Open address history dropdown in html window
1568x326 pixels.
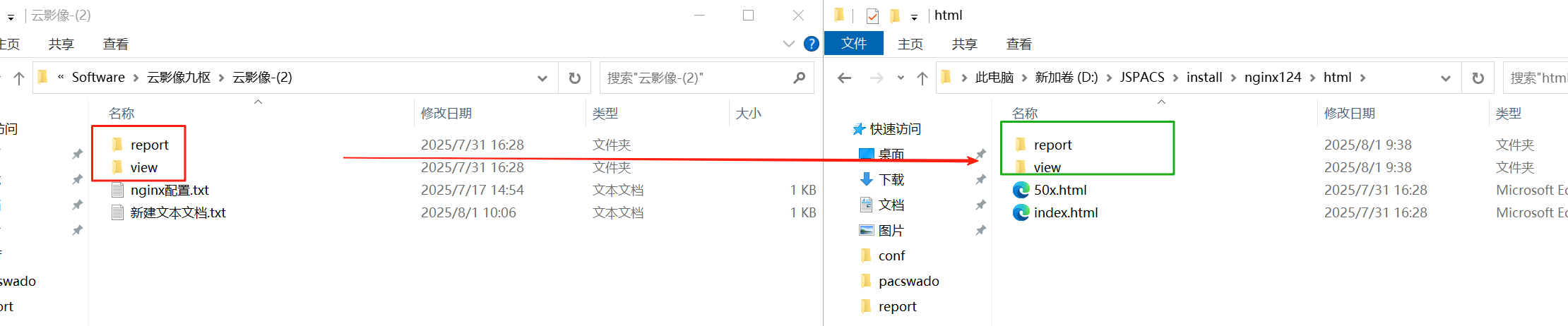click(1445, 78)
